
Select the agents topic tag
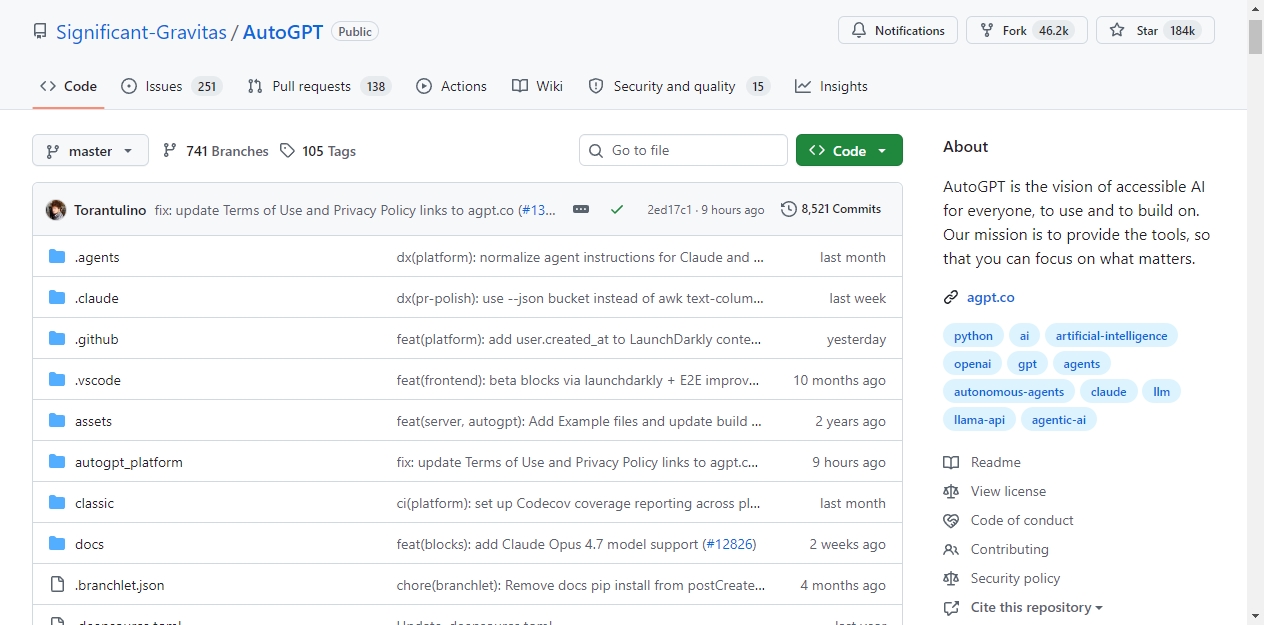[x=1082, y=364]
